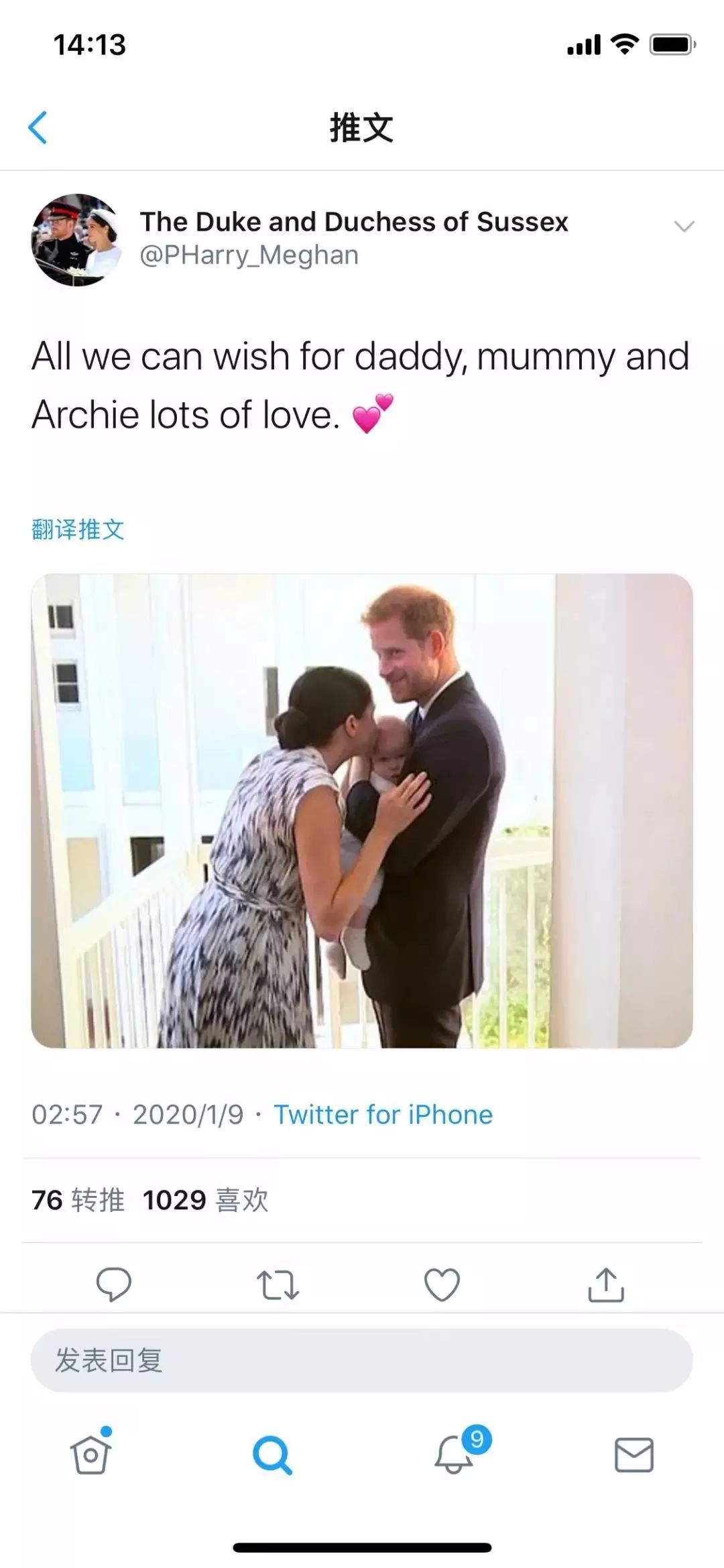Screen dimensions: 724x1568
Task: Focus the 发表回复 reply input field
Action: coord(361,1360)
